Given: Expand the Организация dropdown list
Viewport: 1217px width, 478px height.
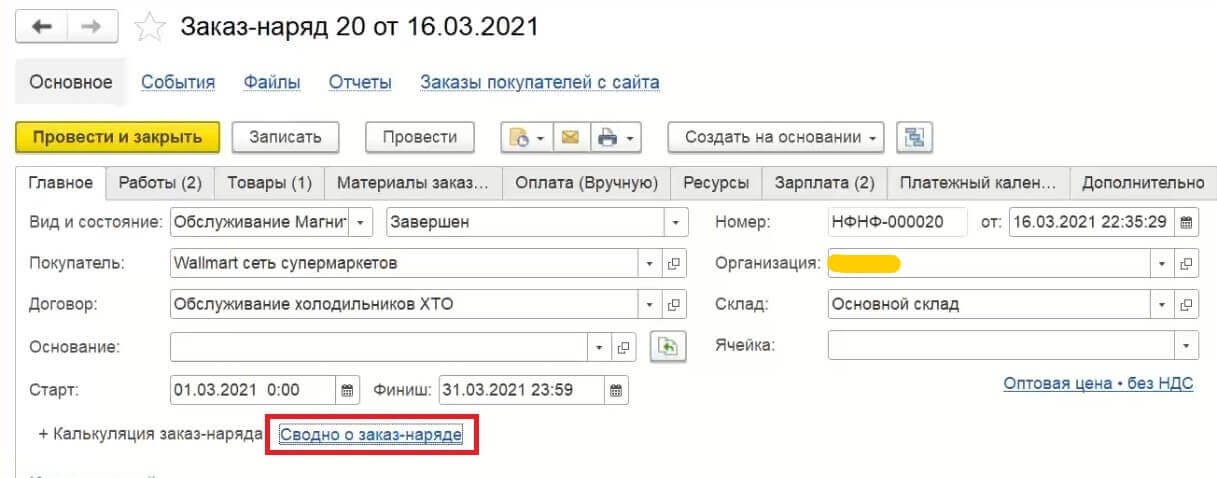Looking at the screenshot, I should point(1162,264).
